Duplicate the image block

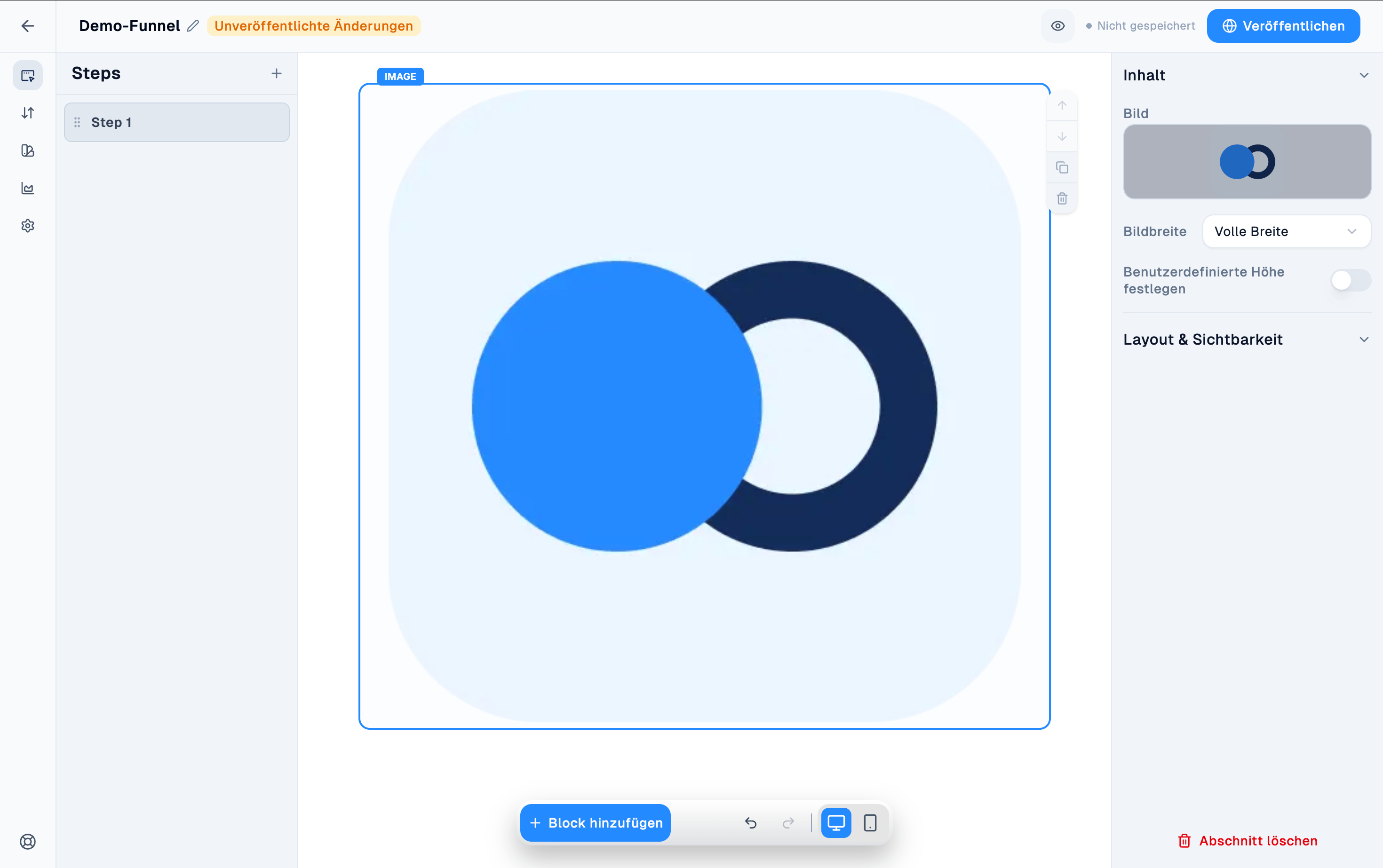(x=1062, y=168)
